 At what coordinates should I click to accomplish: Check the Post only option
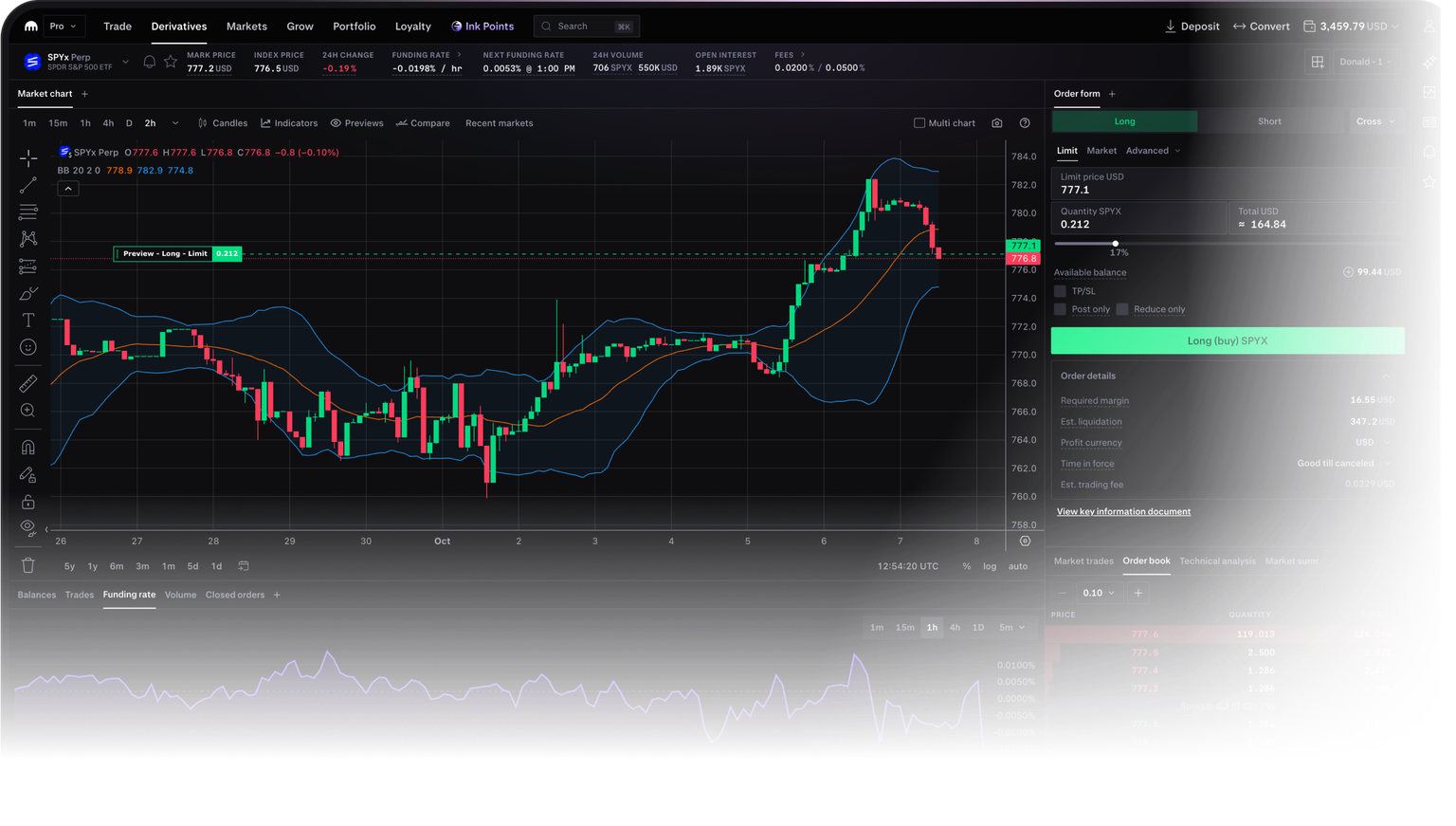click(1061, 309)
